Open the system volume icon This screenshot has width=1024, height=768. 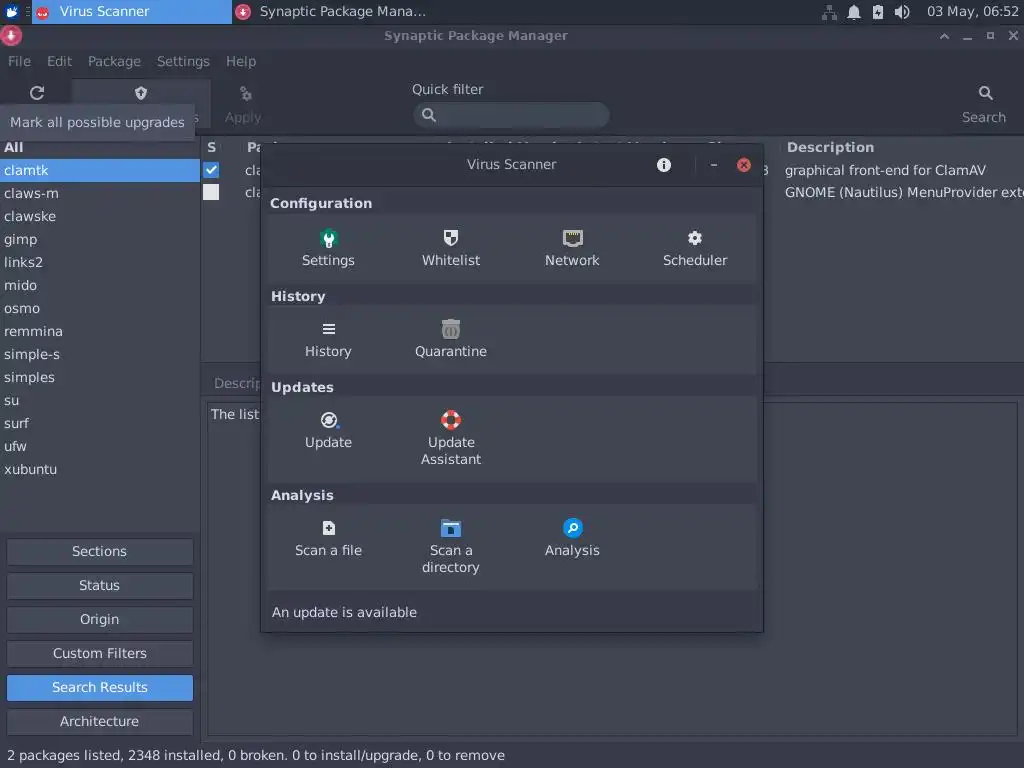click(x=902, y=12)
